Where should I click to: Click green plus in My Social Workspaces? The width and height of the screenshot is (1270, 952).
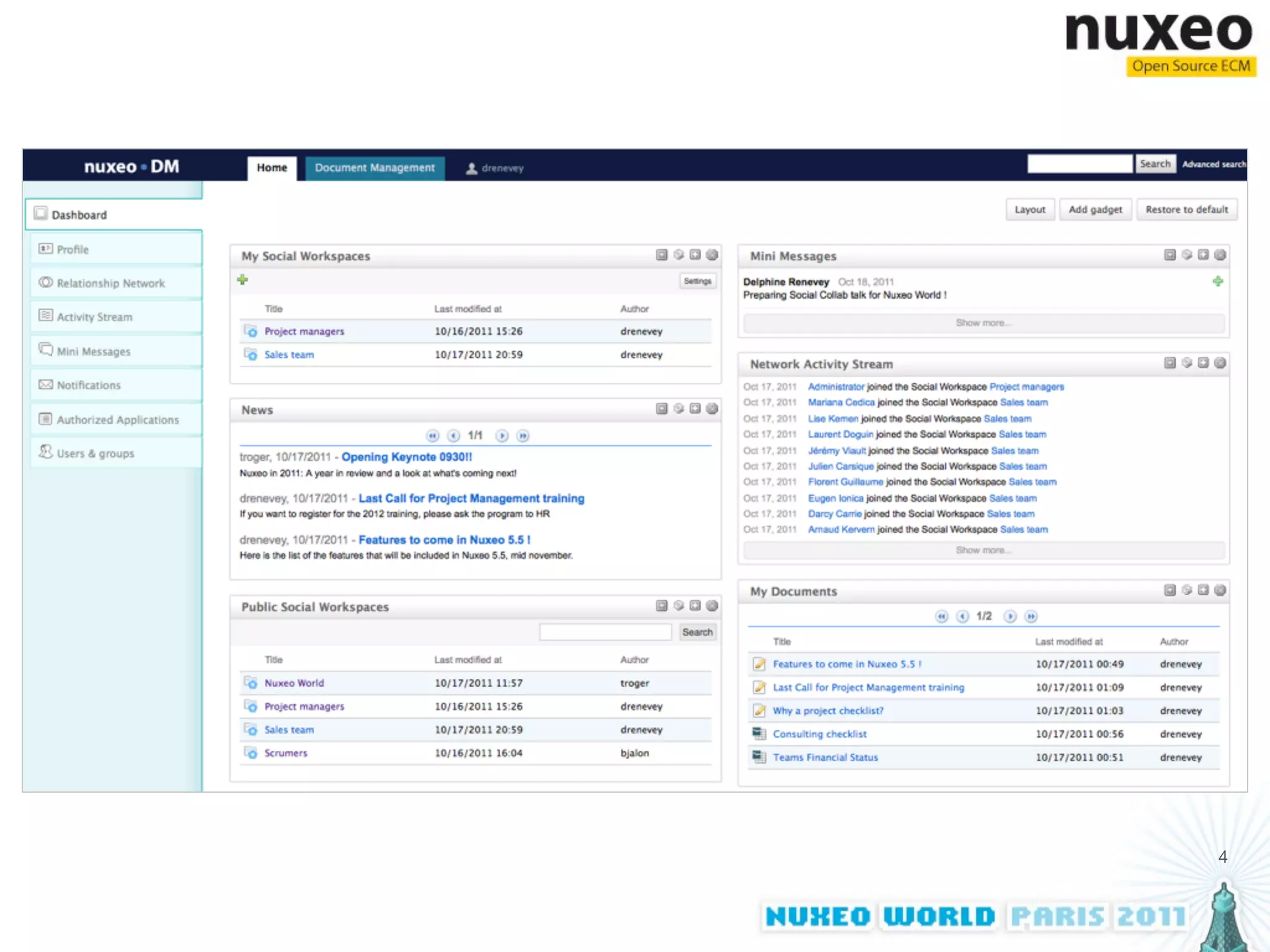tap(242, 280)
